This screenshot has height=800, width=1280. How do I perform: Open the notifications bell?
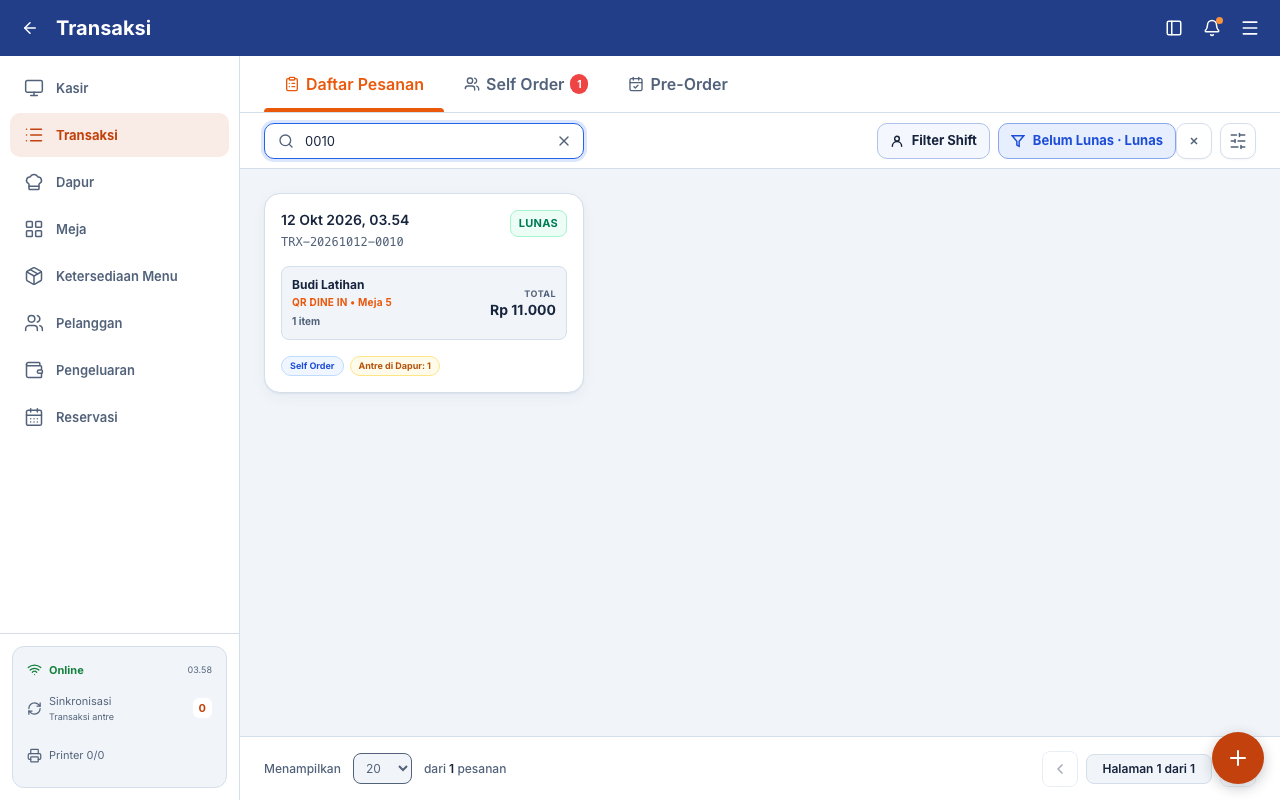coord(1212,28)
